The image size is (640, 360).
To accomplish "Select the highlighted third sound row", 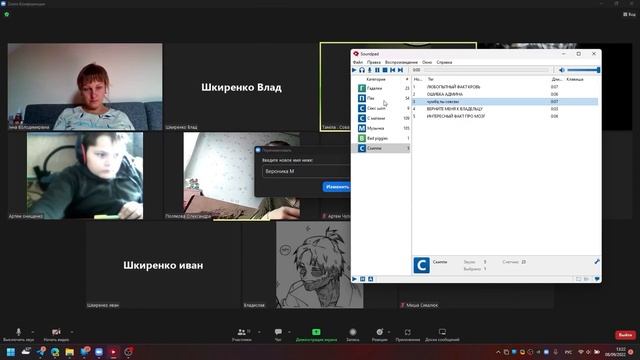I will coord(505,102).
